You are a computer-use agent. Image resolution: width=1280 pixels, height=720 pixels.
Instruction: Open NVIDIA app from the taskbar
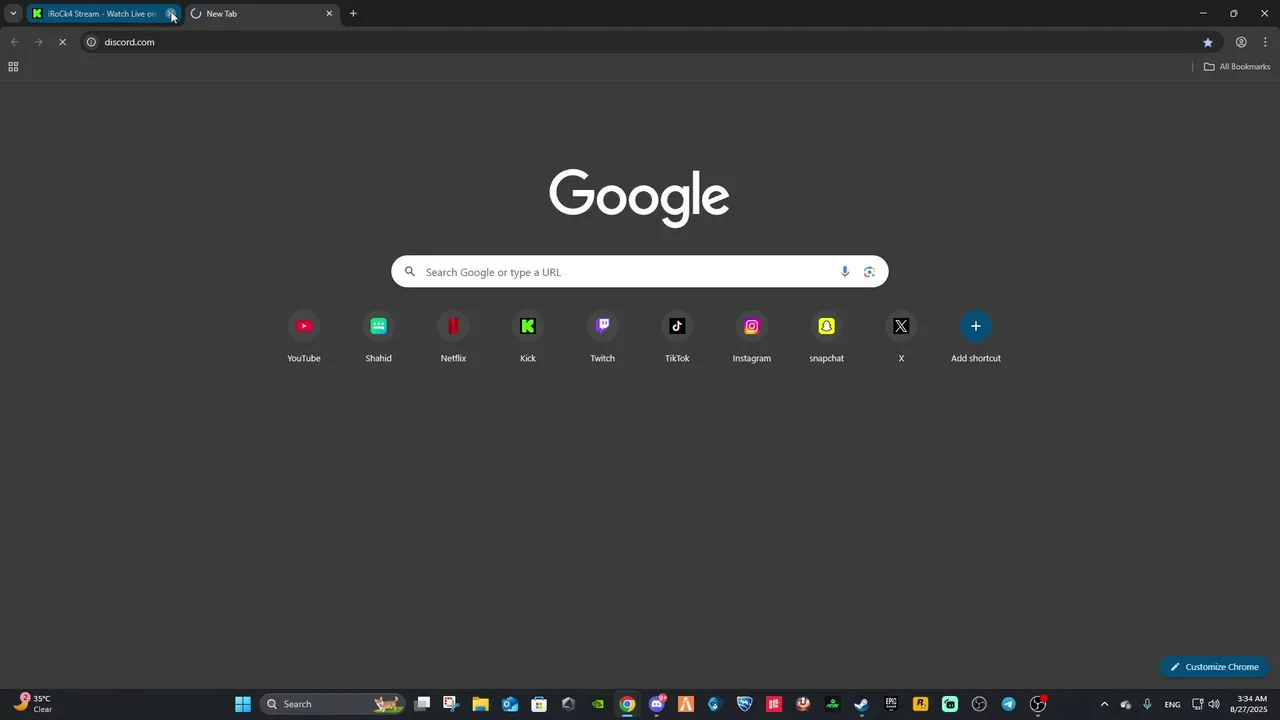click(x=598, y=704)
